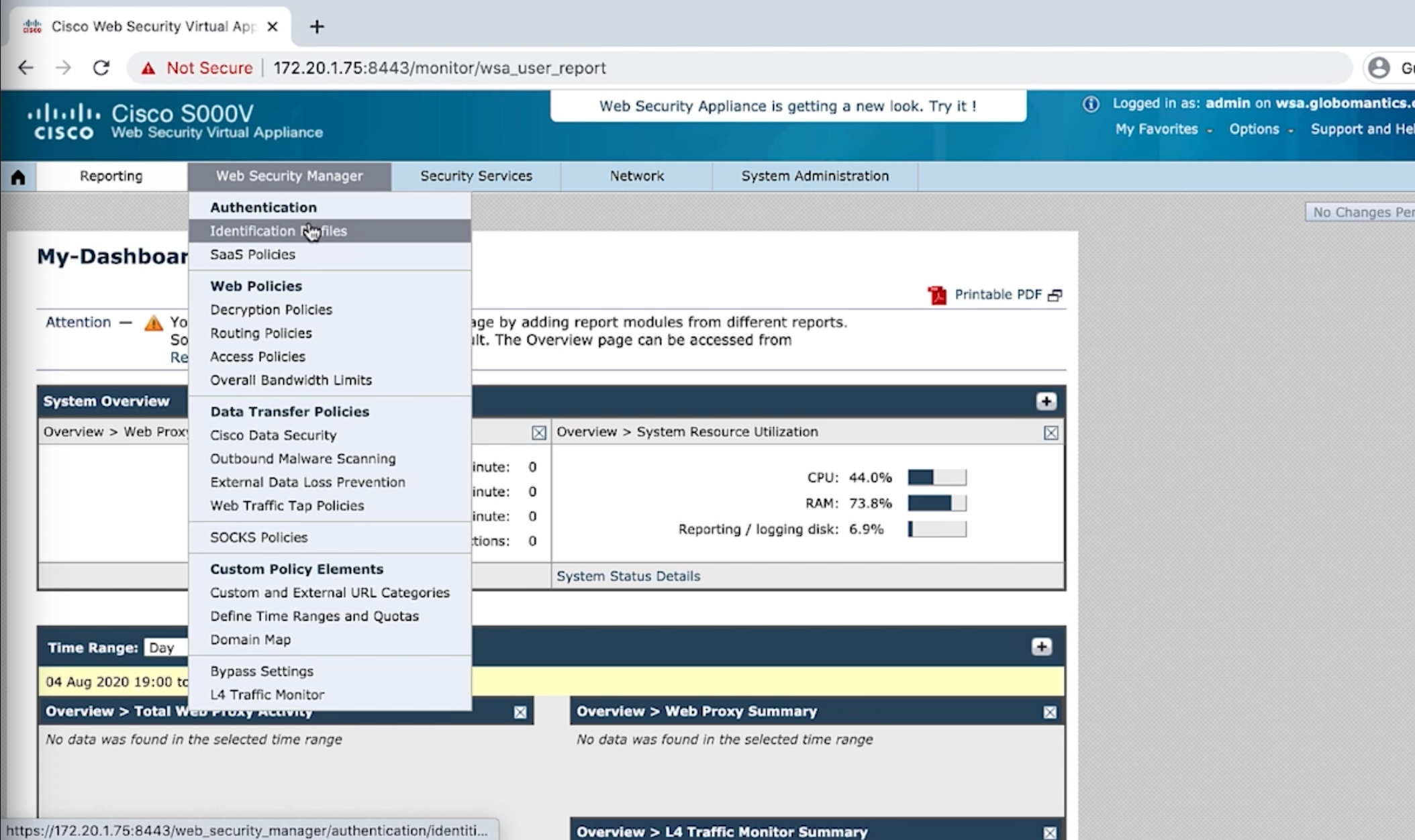The width and height of the screenshot is (1415, 840).
Task: Click the System Status Details link
Action: tap(628, 576)
